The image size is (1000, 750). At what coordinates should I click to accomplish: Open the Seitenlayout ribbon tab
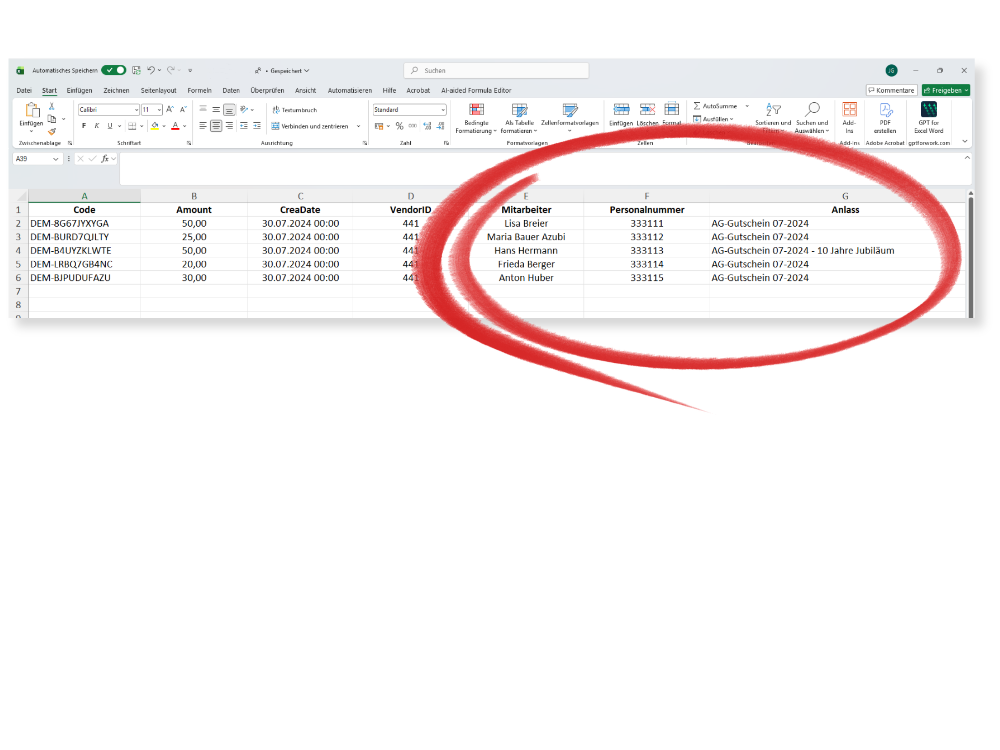pos(158,90)
